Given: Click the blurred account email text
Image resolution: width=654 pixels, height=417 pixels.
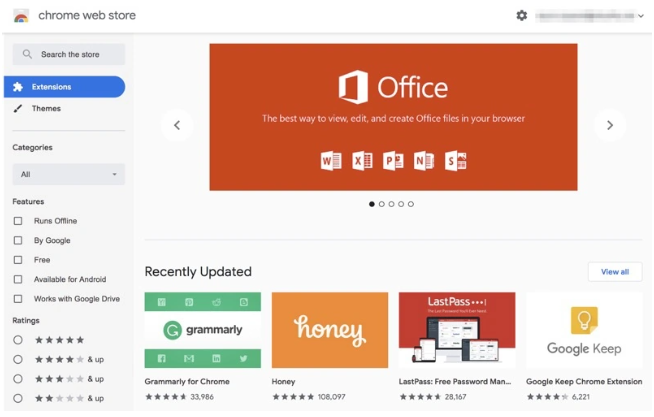Looking at the screenshot, I should [x=586, y=16].
